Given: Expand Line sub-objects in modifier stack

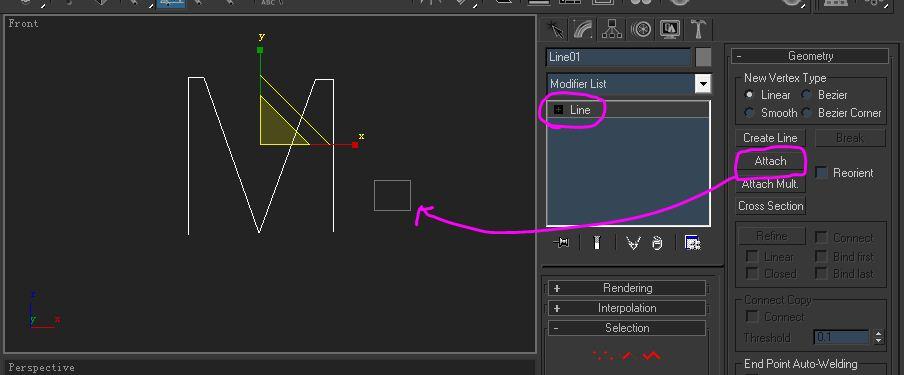Looking at the screenshot, I should point(558,110).
